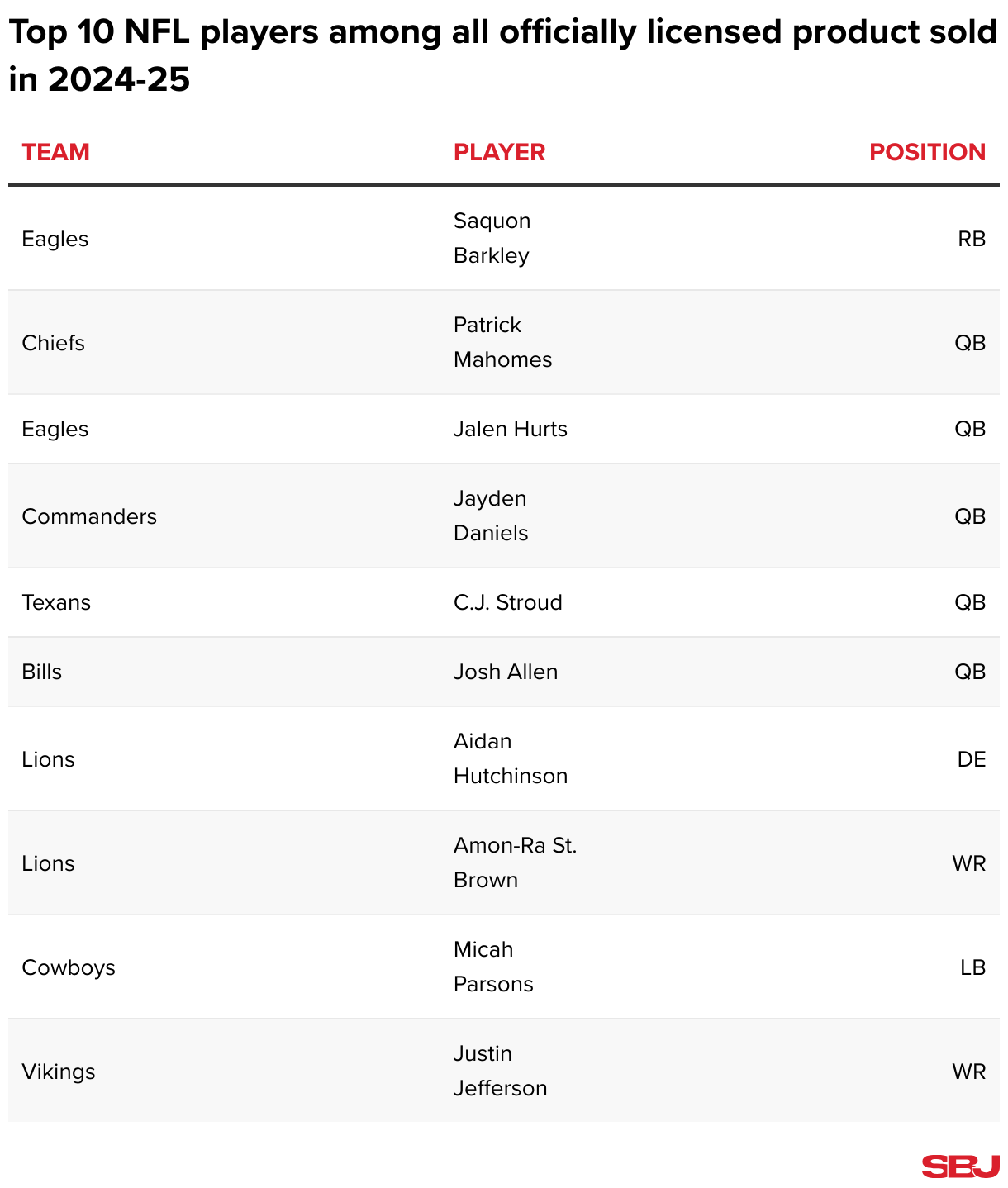
Task: Click Micah Parsons player name
Action: tap(493, 967)
